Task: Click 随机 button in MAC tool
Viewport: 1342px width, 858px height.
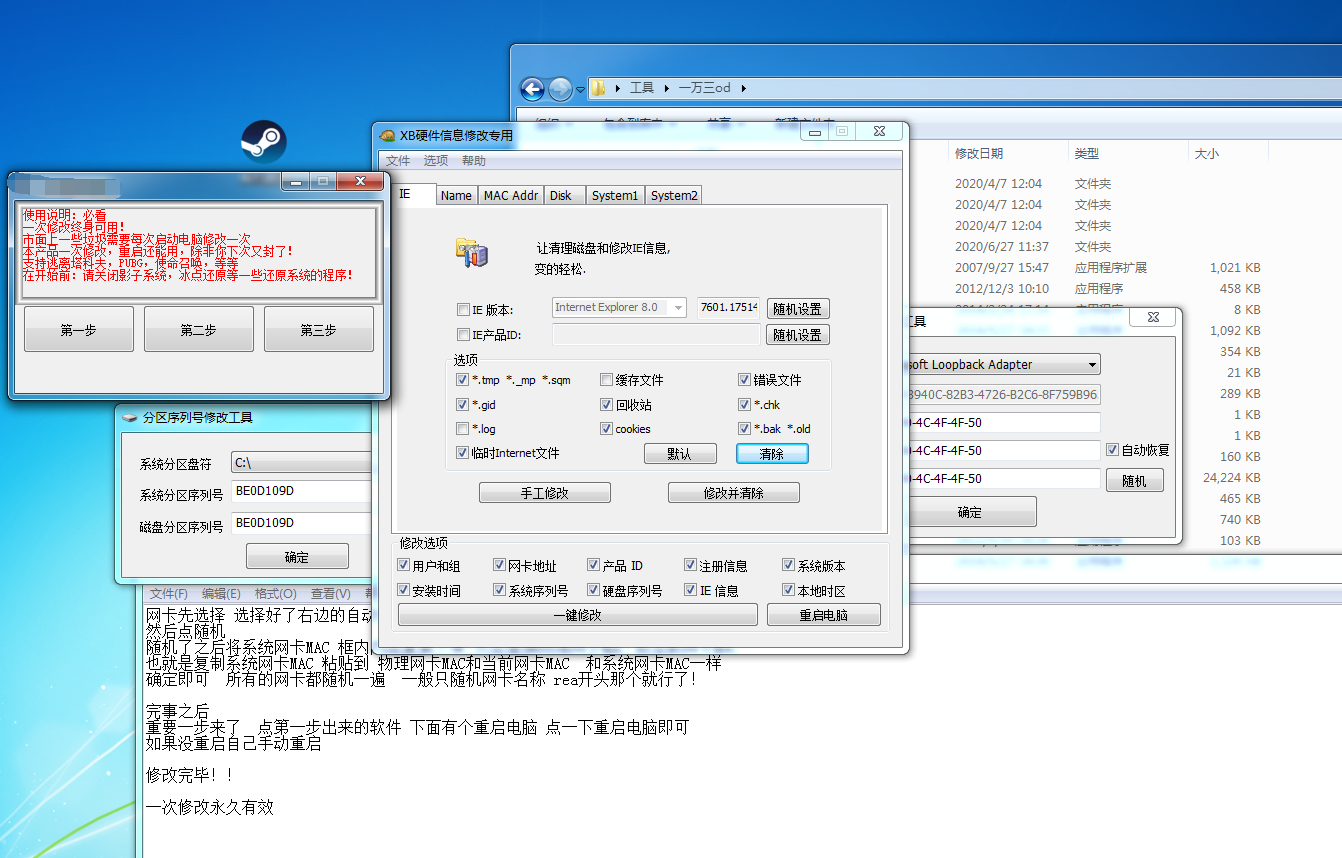Action: pyautogui.click(x=1135, y=481)
